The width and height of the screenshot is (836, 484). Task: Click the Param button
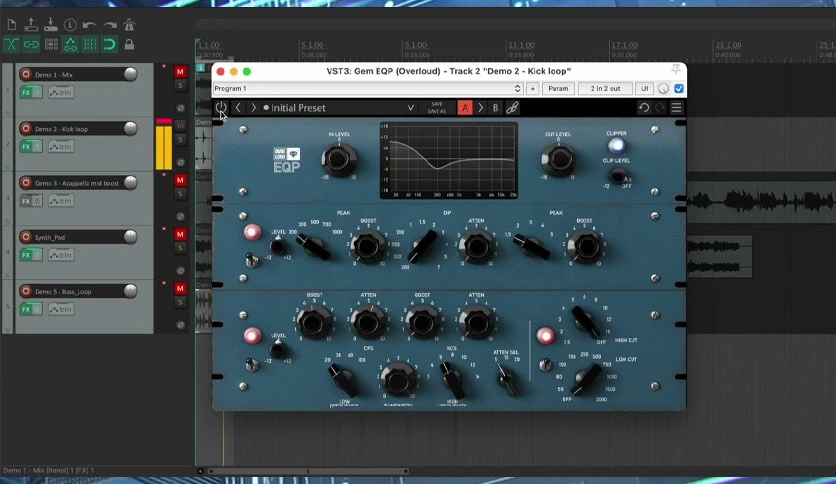pos(558,88)
